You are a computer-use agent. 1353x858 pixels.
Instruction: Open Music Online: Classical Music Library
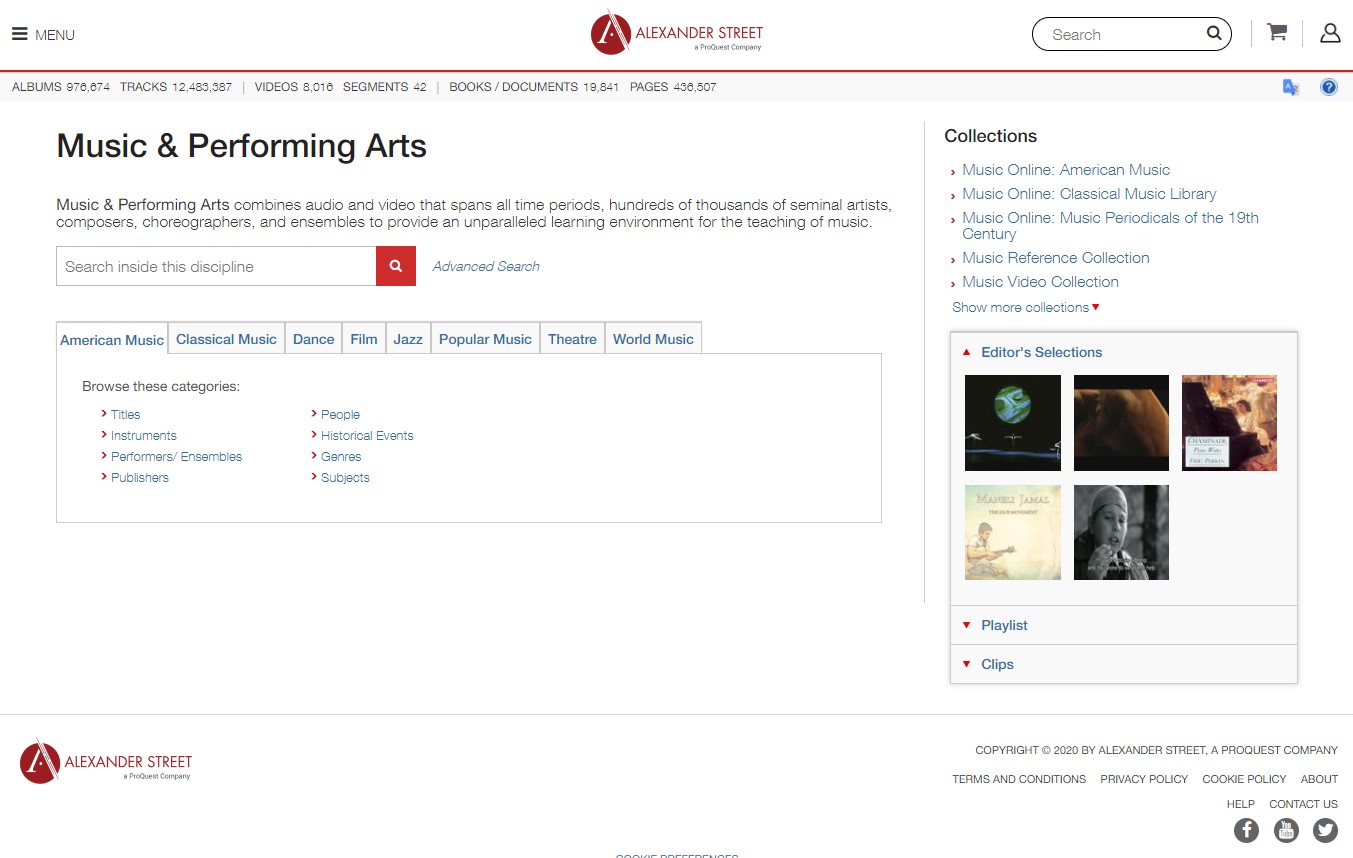1089,194
